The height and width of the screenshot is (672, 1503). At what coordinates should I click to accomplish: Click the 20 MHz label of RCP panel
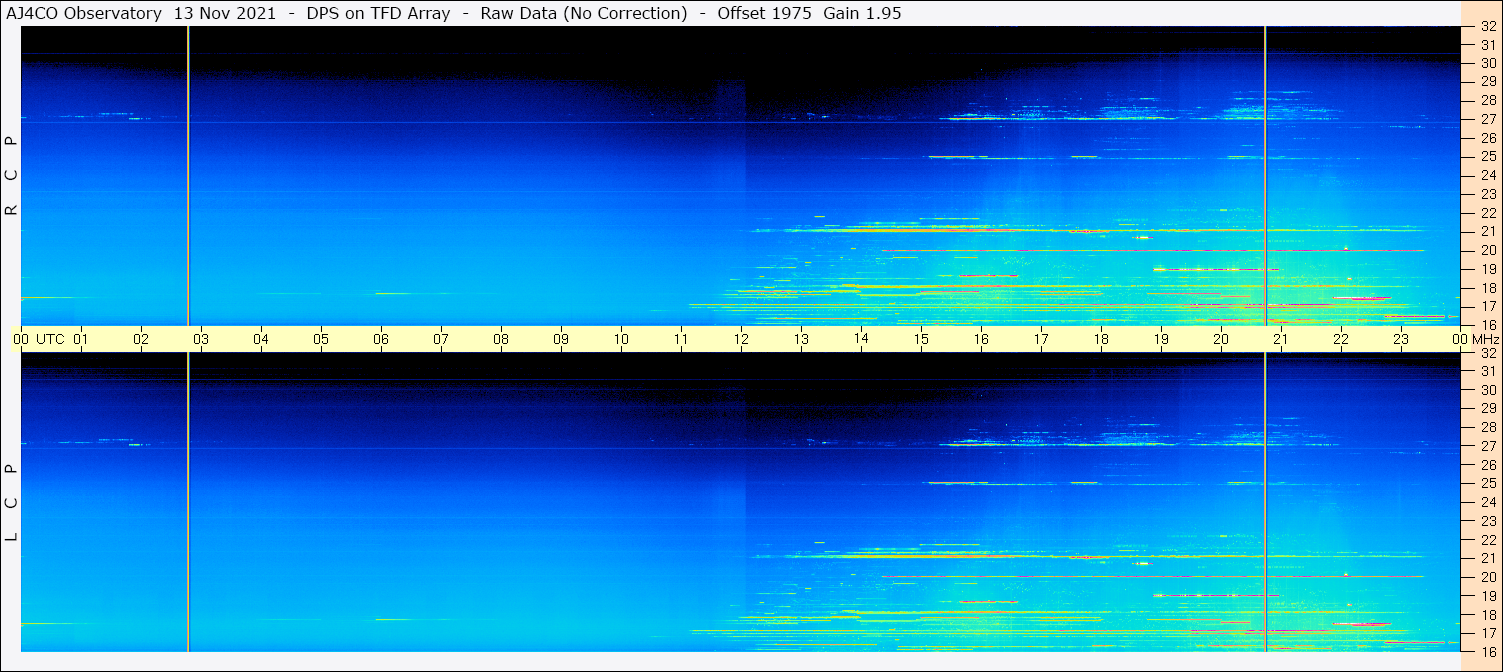pos(1487,250)
